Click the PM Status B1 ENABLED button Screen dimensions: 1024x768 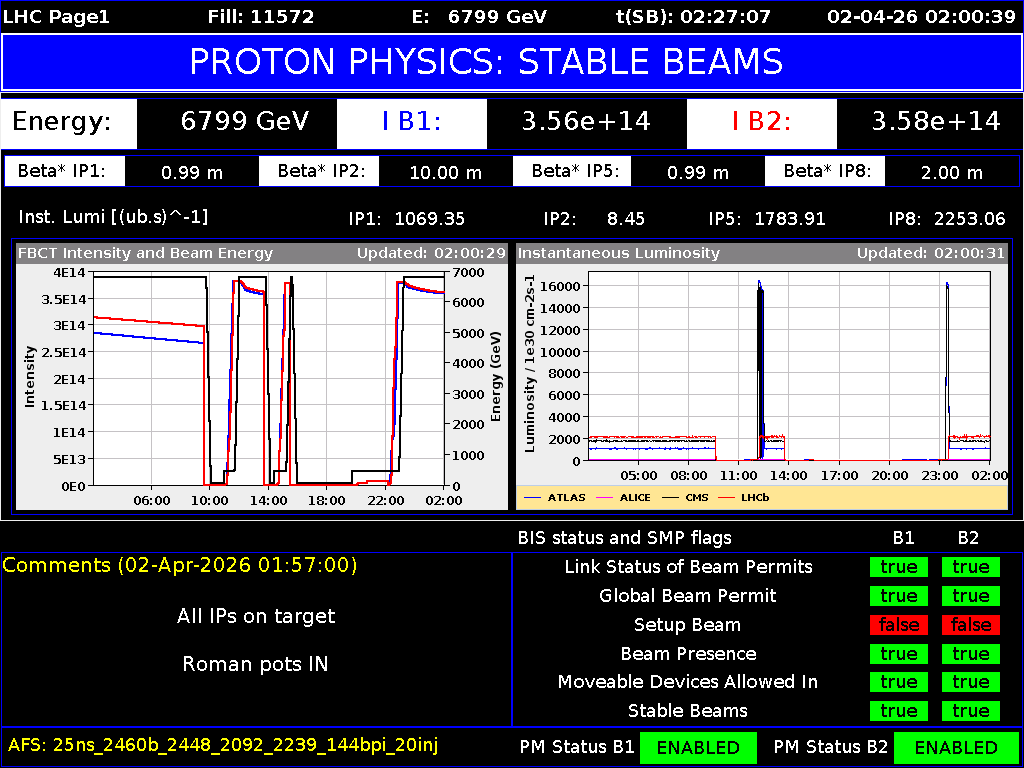[698, 747]
